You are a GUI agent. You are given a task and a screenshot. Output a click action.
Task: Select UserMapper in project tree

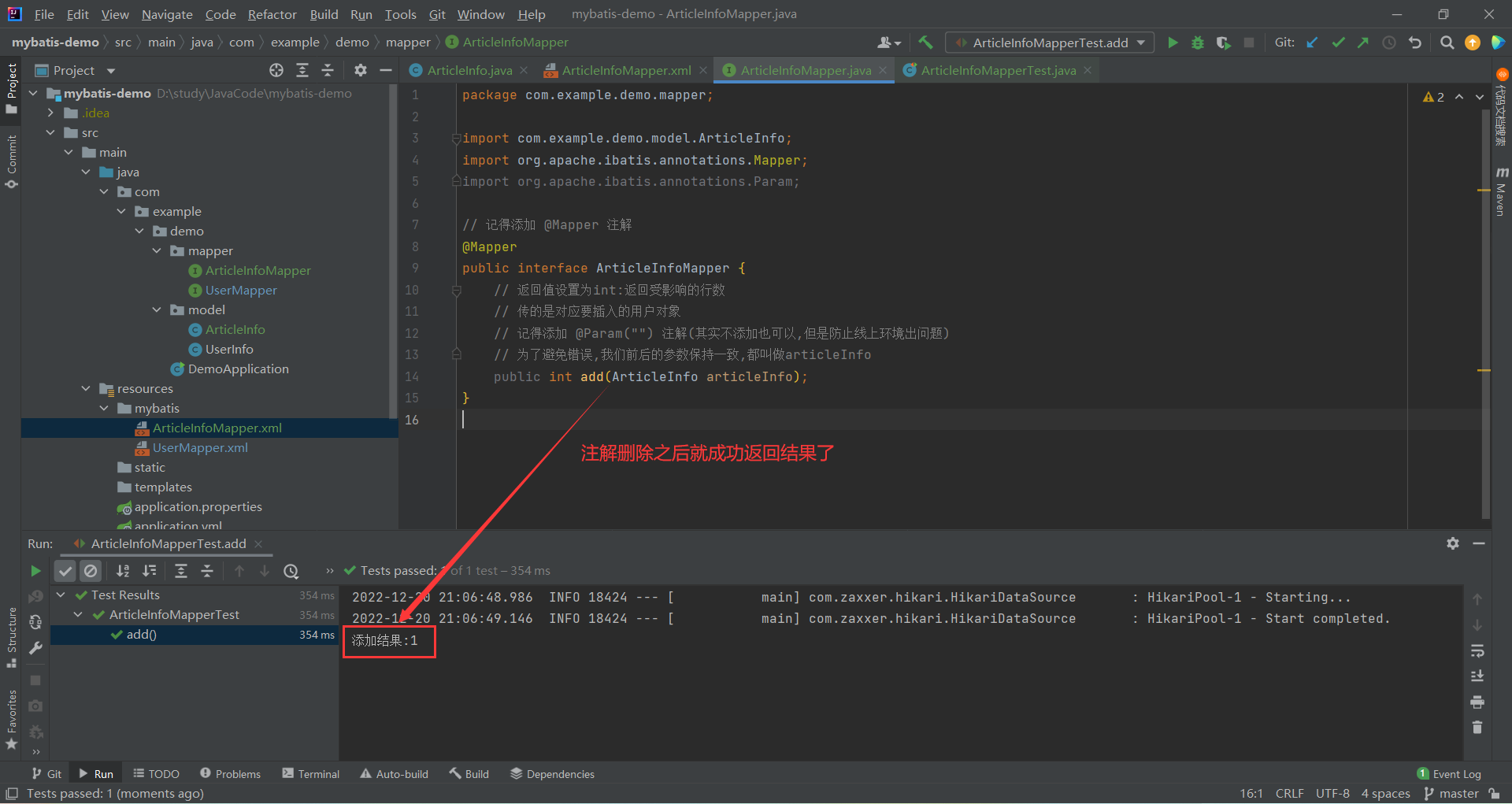coord(241,290)
